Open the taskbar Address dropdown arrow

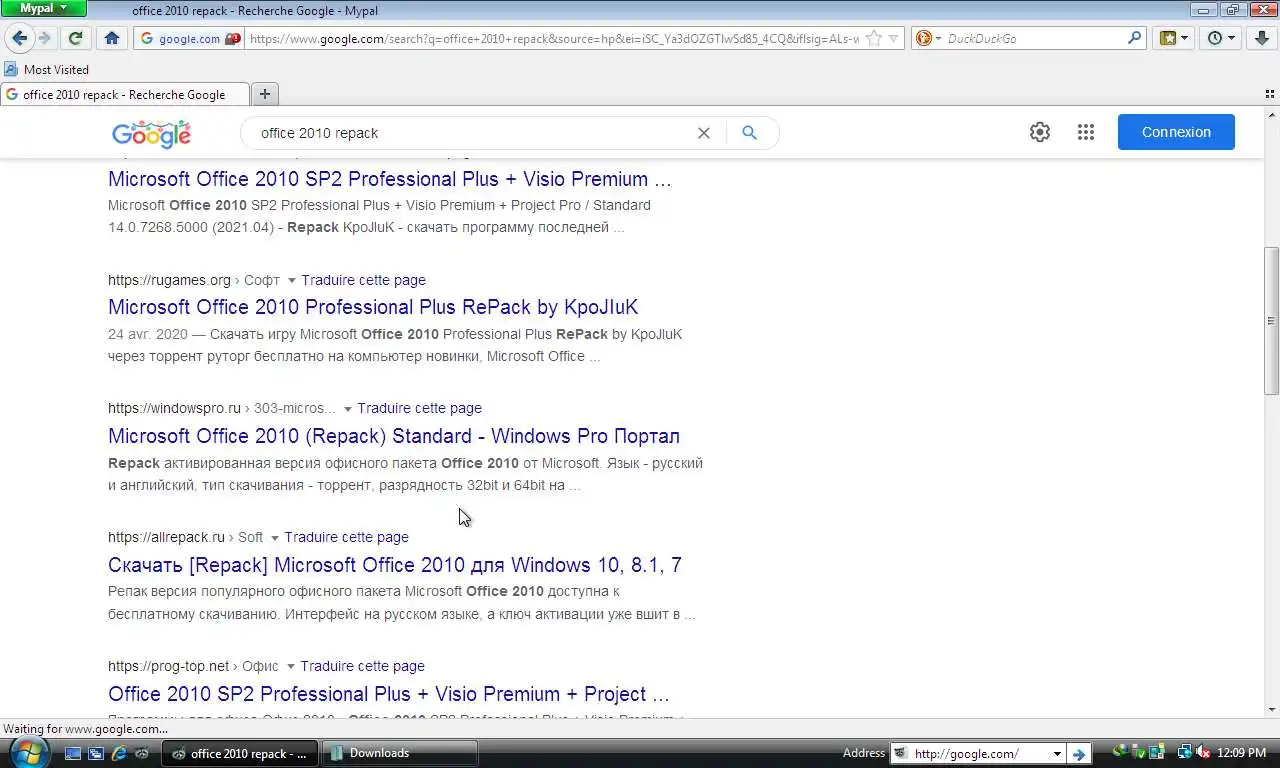1056,753
